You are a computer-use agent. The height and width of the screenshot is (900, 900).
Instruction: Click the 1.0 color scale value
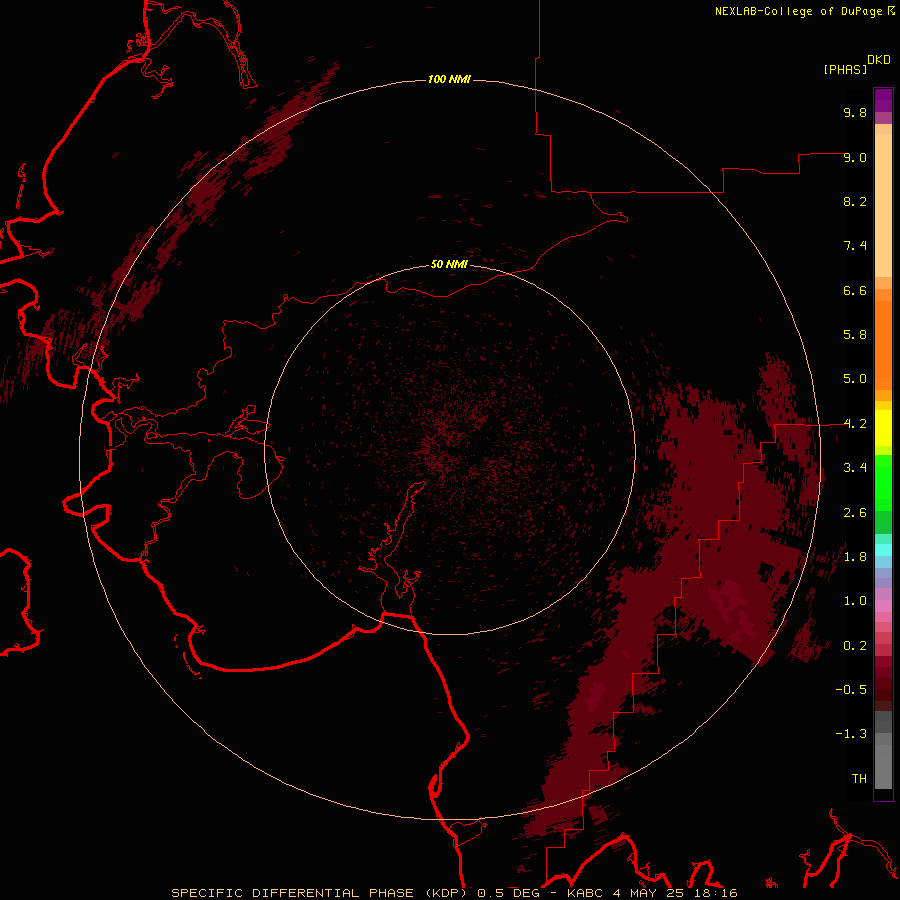855,601
